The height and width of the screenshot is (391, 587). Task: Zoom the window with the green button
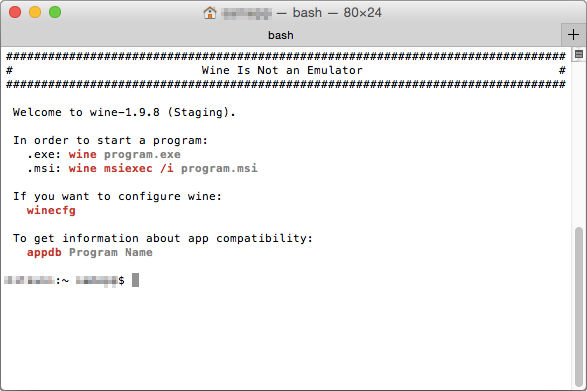[55, 12]
